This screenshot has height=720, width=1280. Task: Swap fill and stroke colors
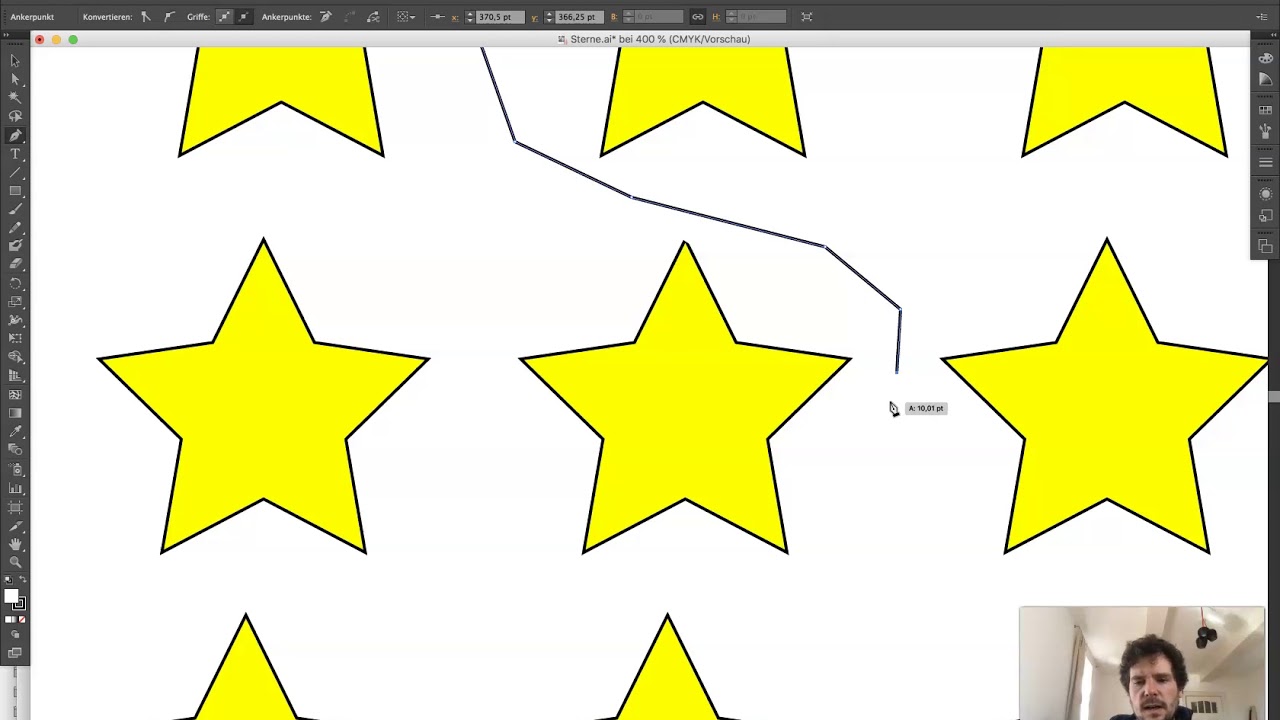point(22,580)
